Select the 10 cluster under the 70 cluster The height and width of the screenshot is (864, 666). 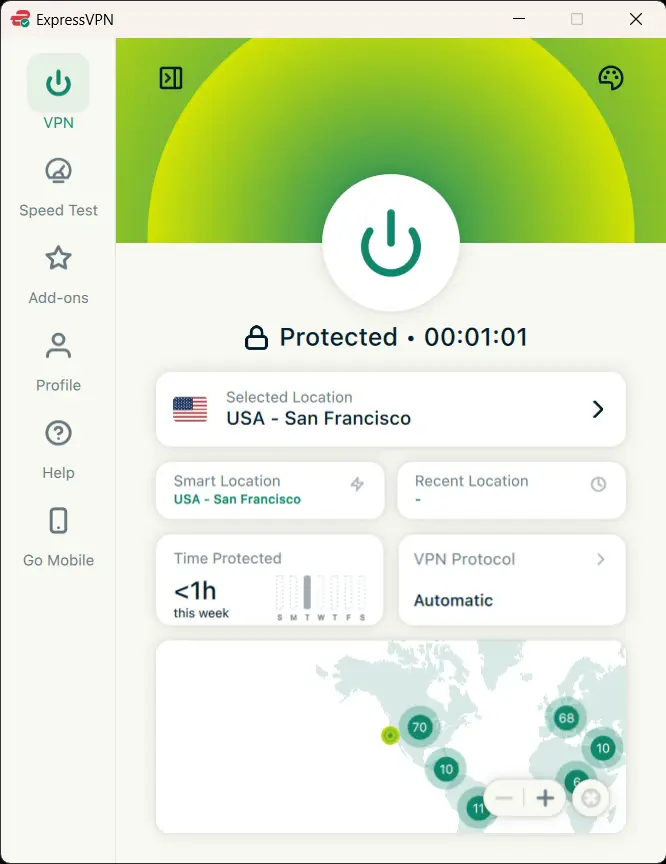tap(446, 769)
